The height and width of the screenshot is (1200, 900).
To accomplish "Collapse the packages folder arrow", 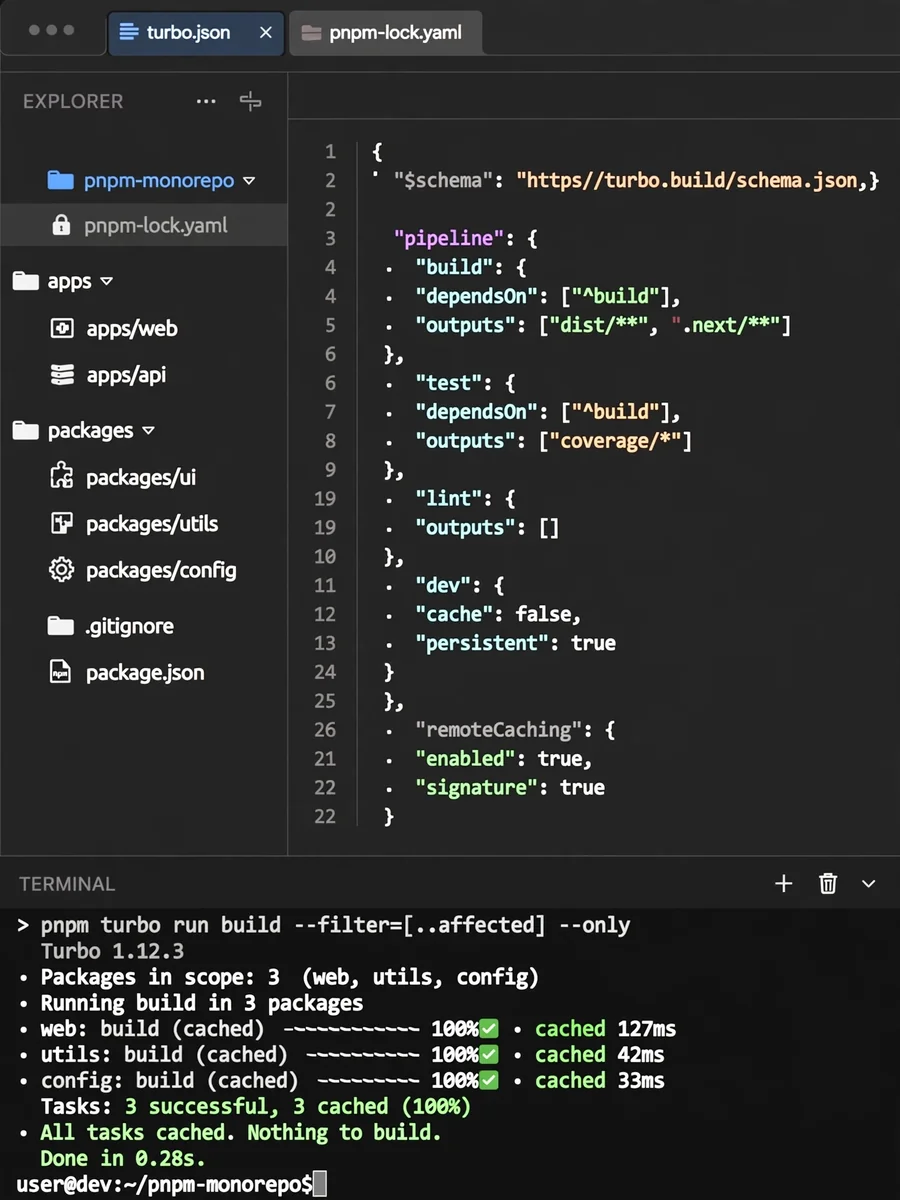I will tap(149, 431).
